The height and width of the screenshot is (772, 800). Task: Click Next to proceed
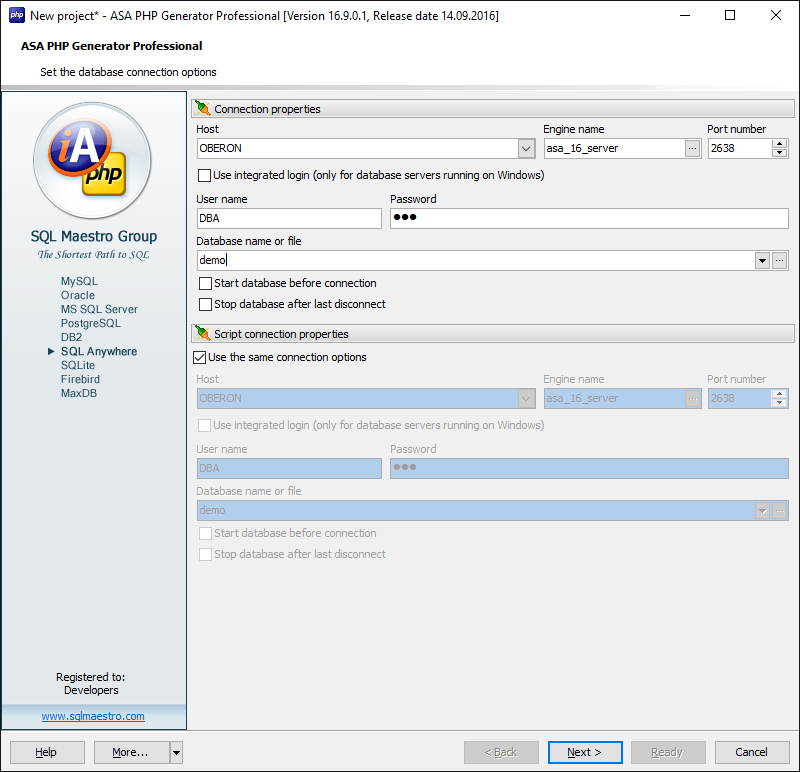tap(585, 752)
